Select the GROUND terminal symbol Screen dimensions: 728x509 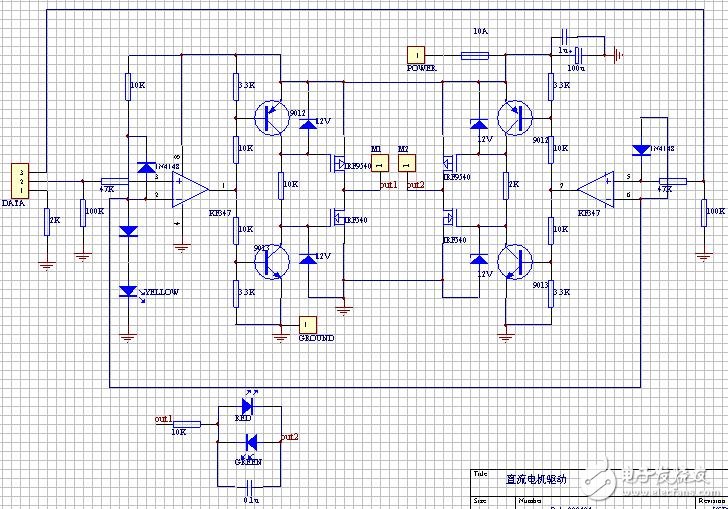tap(308, 325)
